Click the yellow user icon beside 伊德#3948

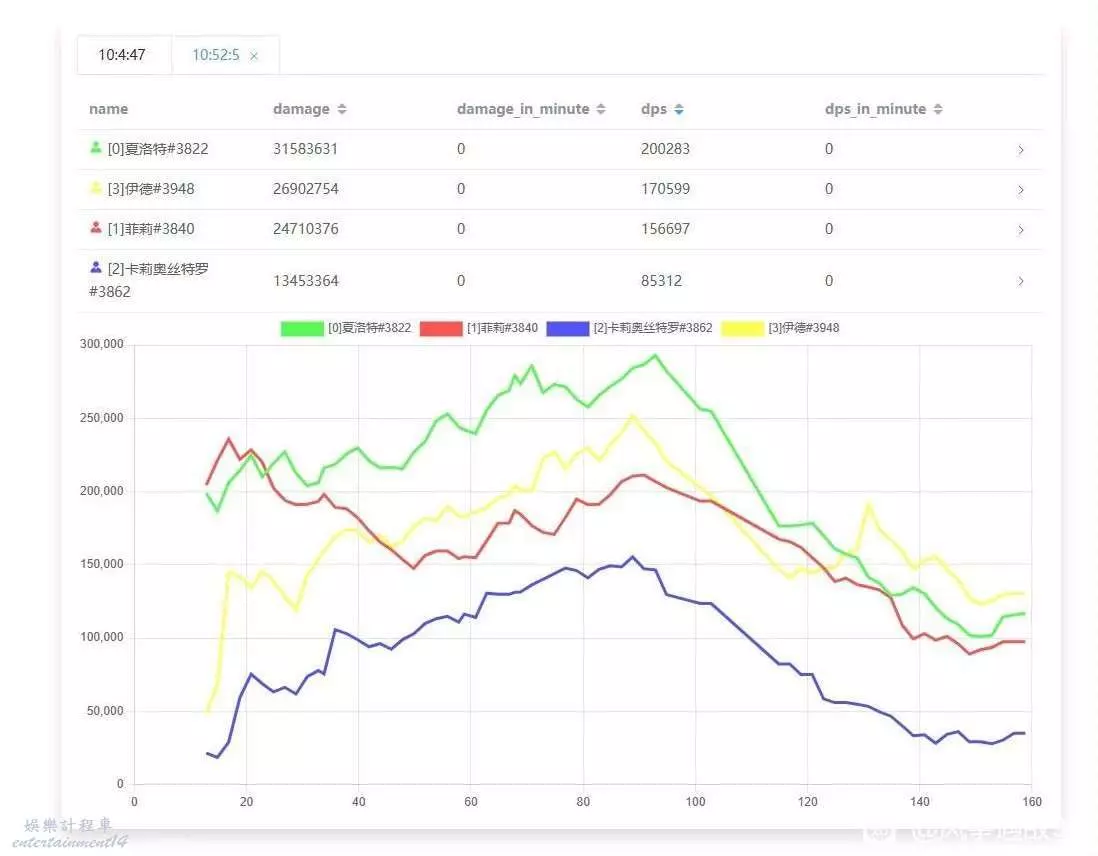[x=96, y=188]
